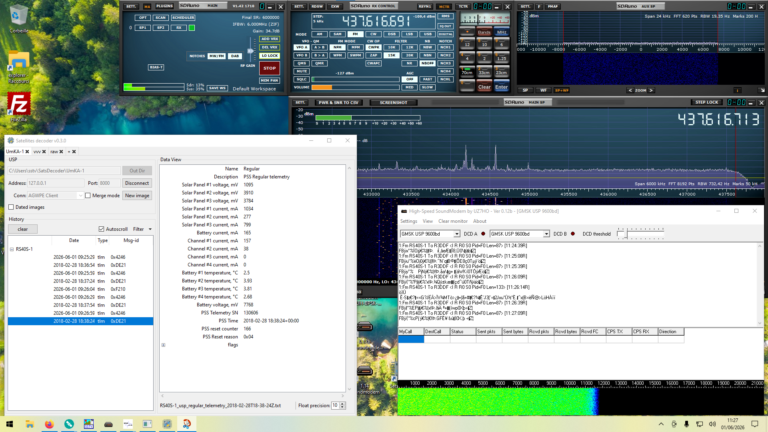Switch to the UmKA-1 tab

[x=15, y=152]
